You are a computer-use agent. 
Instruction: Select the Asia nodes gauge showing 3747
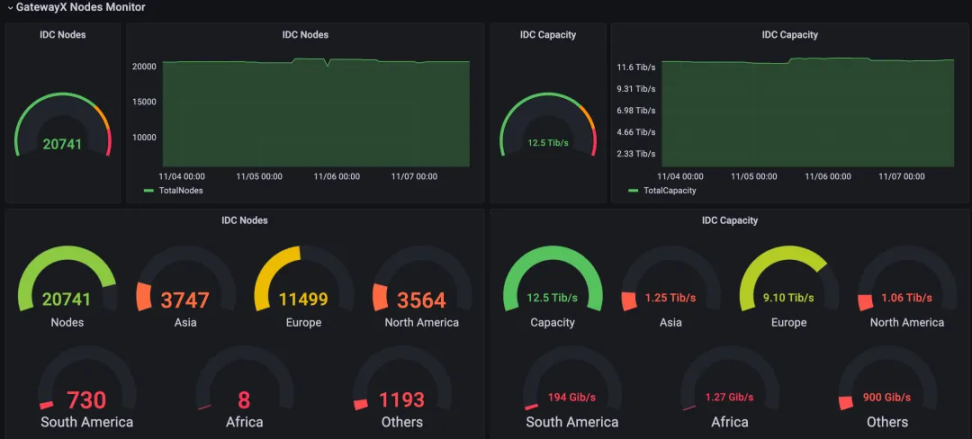(x=185, y=286)
